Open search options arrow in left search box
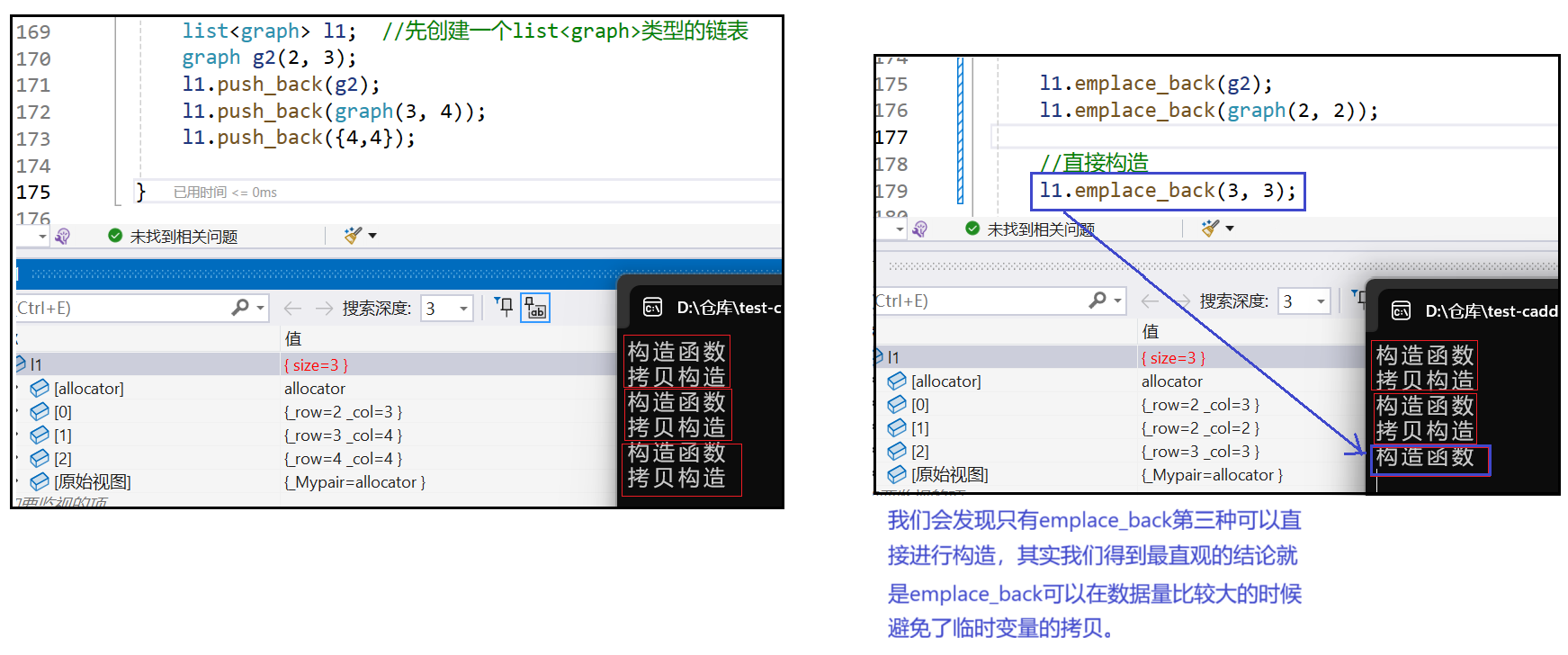The height and width of the screenshot is (655, 1568). [260, 308]
